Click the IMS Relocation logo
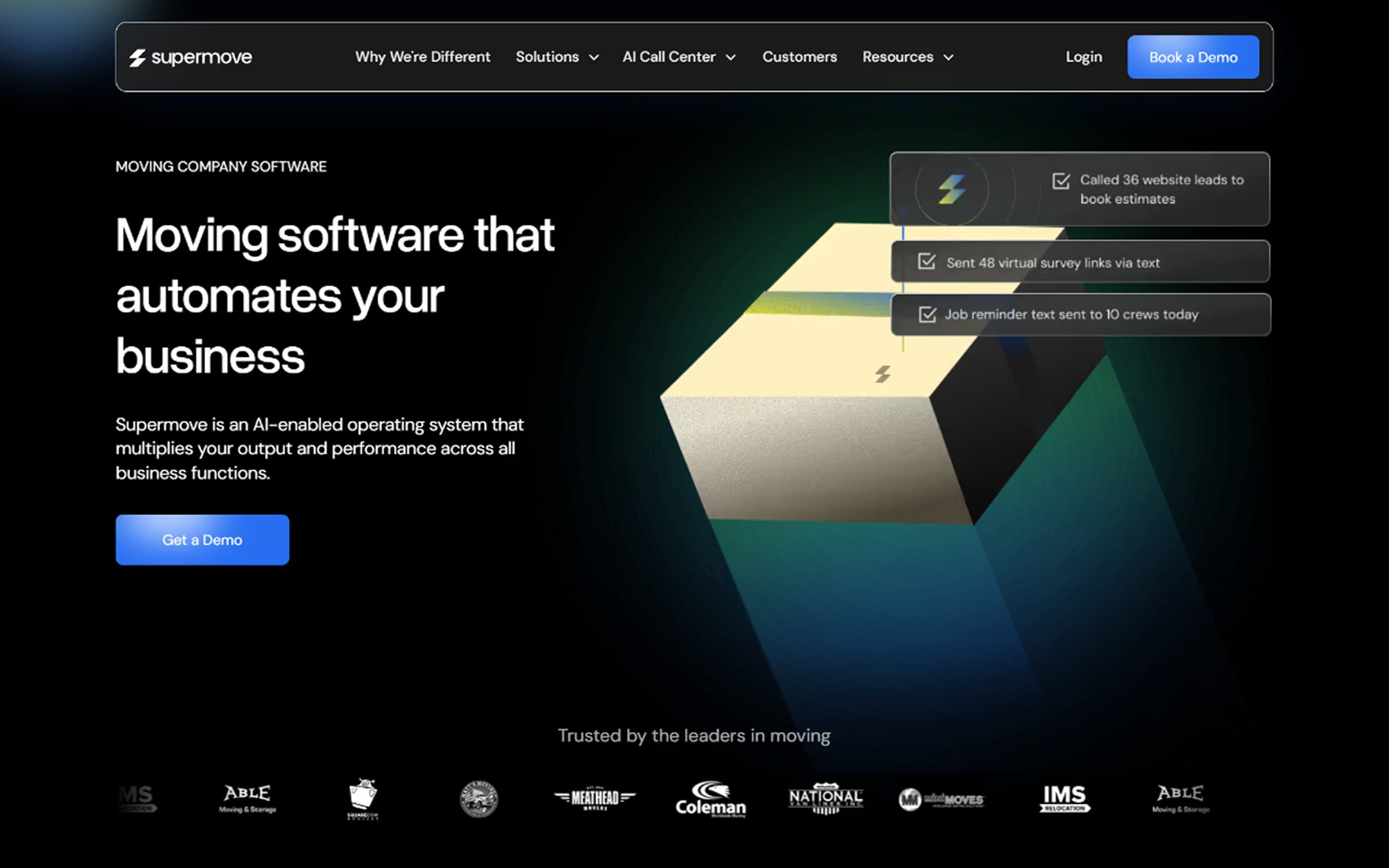 1064,798
